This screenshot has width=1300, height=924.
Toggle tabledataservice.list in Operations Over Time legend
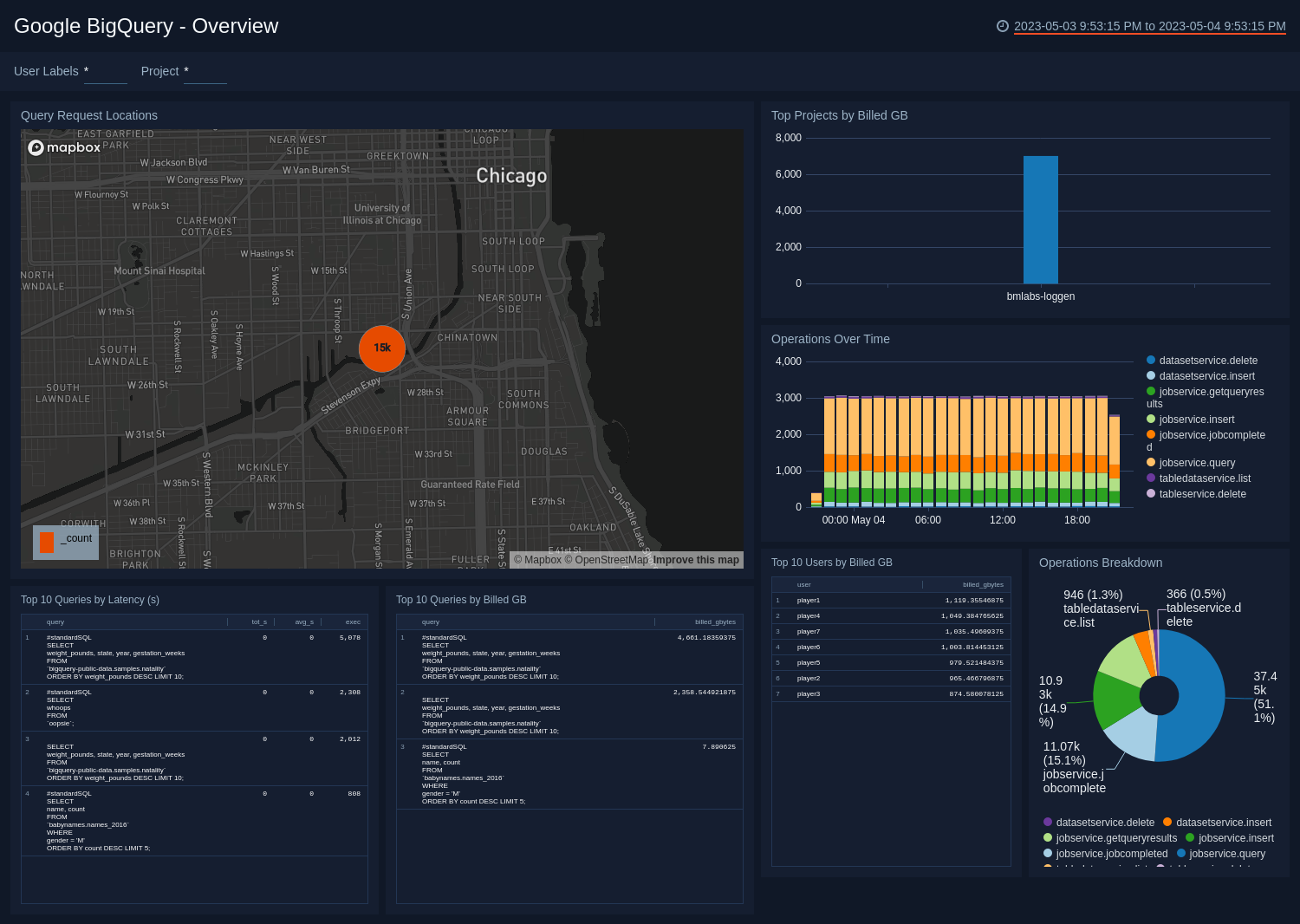(x=1198, y=478)
